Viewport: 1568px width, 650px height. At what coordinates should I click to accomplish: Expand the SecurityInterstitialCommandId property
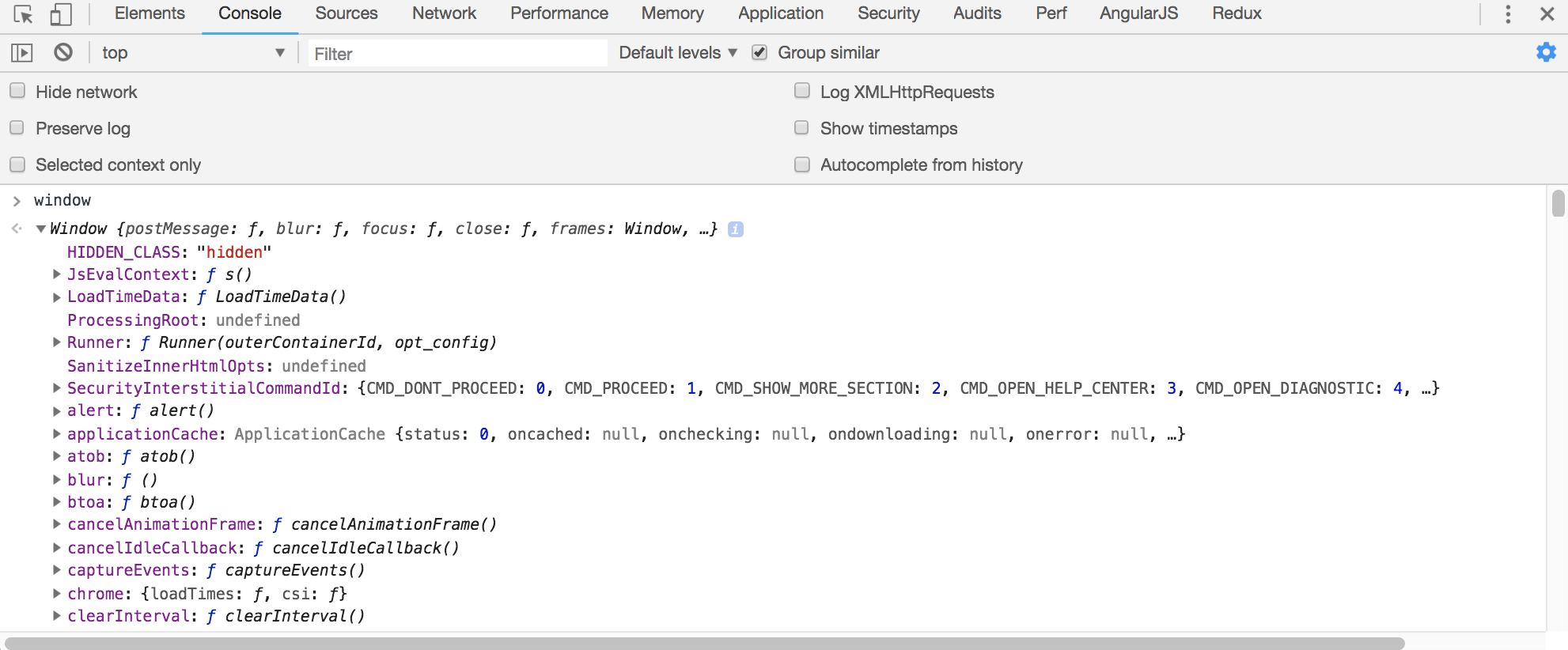[x=56, y=388]
